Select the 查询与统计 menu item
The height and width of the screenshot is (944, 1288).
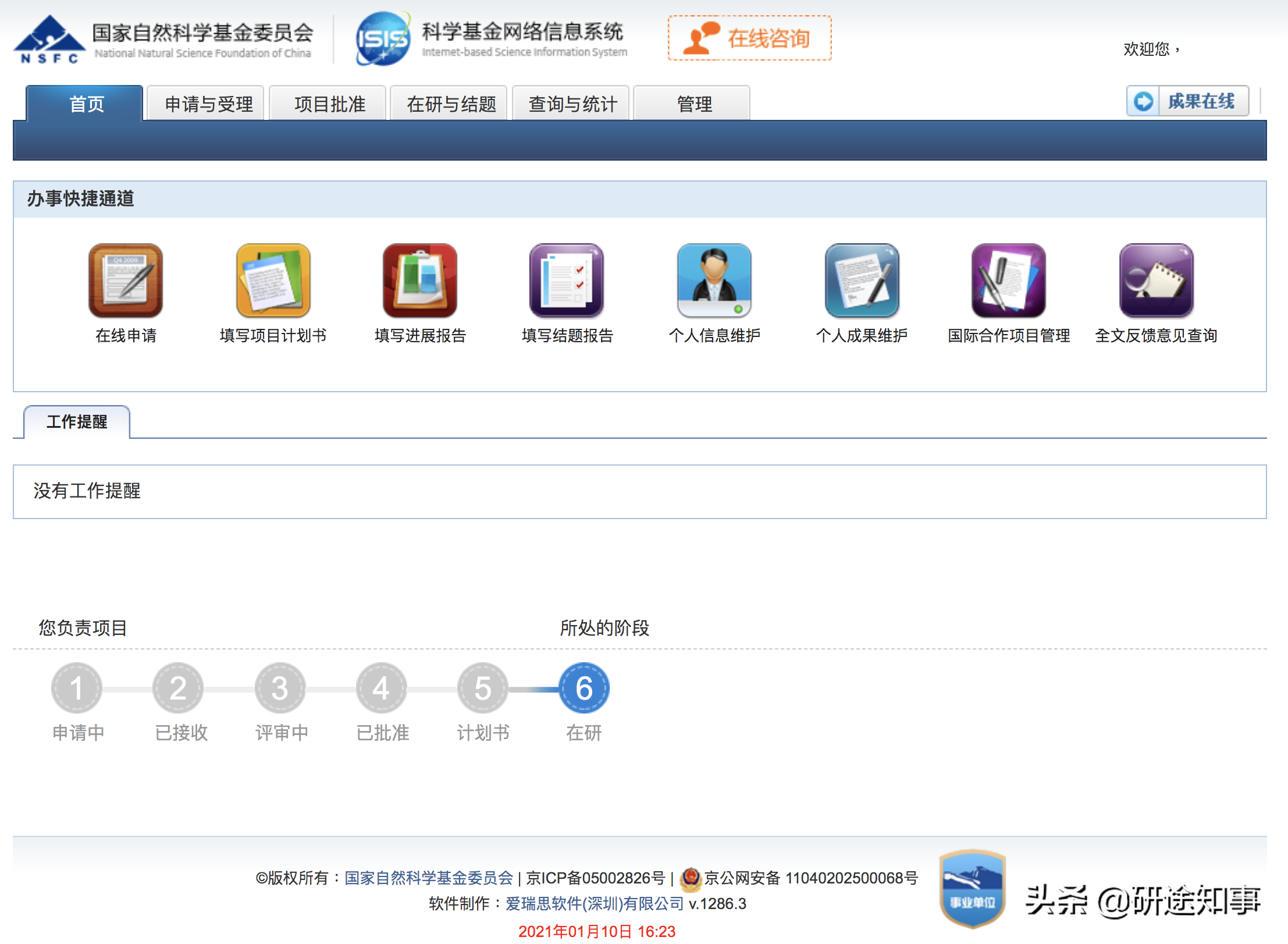[x=571, y=104]
